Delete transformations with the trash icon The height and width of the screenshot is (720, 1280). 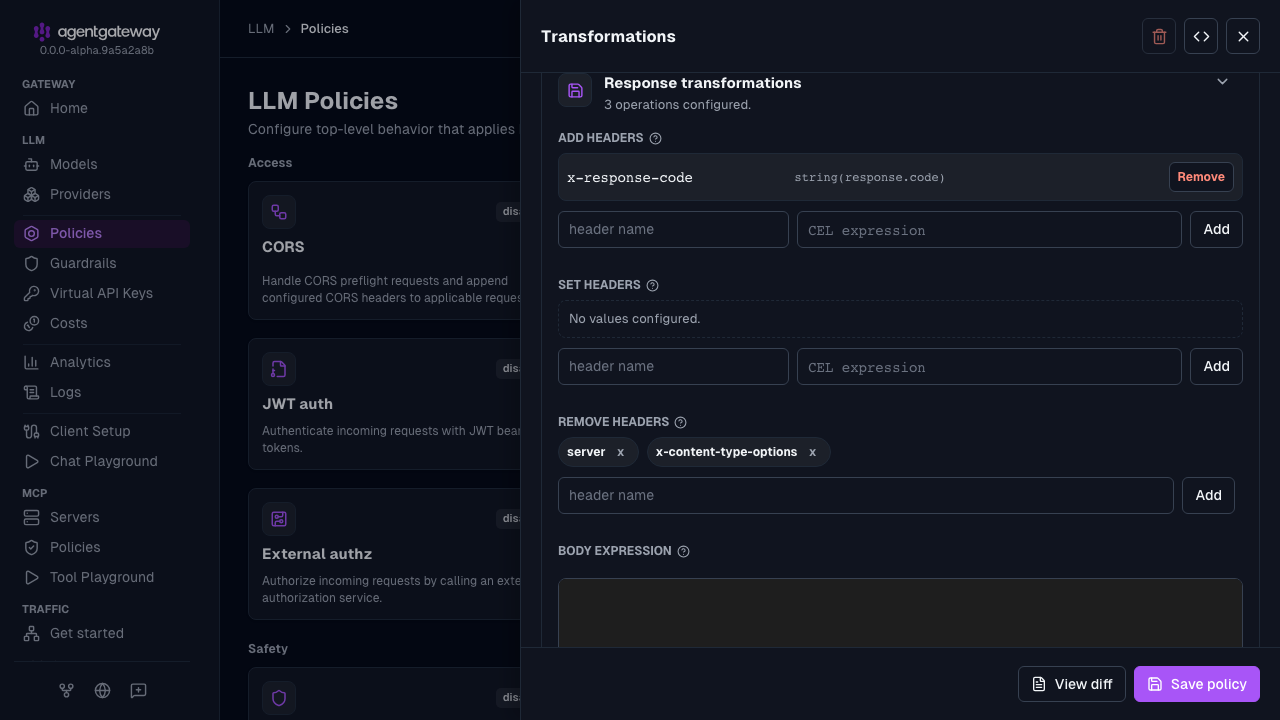(1159, 36)
